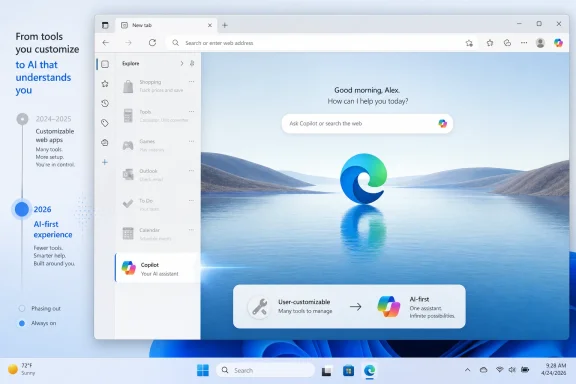The image size is (576, 384).
Task: Open the Favorites star icon in toolbar
Action: pyautogui.click(x=490, y=43)
